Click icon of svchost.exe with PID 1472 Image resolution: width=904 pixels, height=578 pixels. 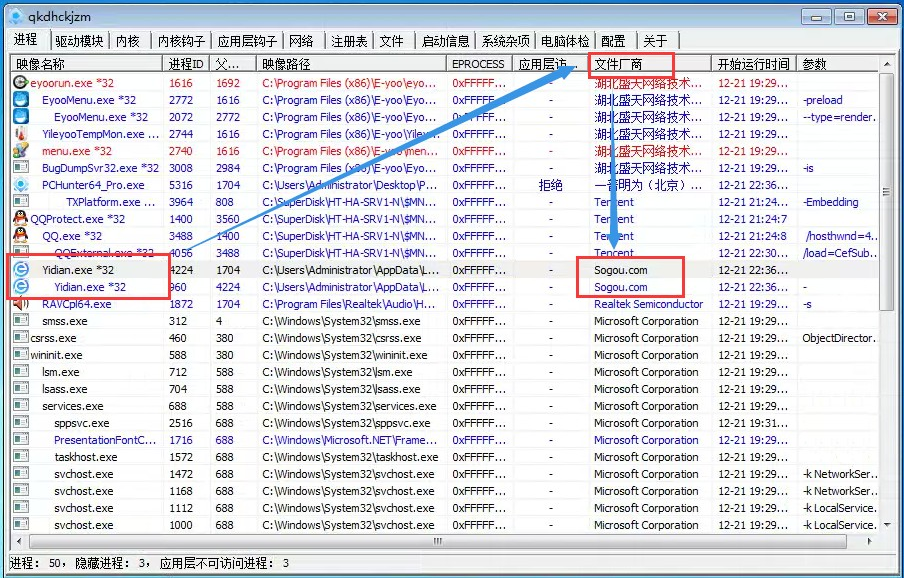[21, 474]
